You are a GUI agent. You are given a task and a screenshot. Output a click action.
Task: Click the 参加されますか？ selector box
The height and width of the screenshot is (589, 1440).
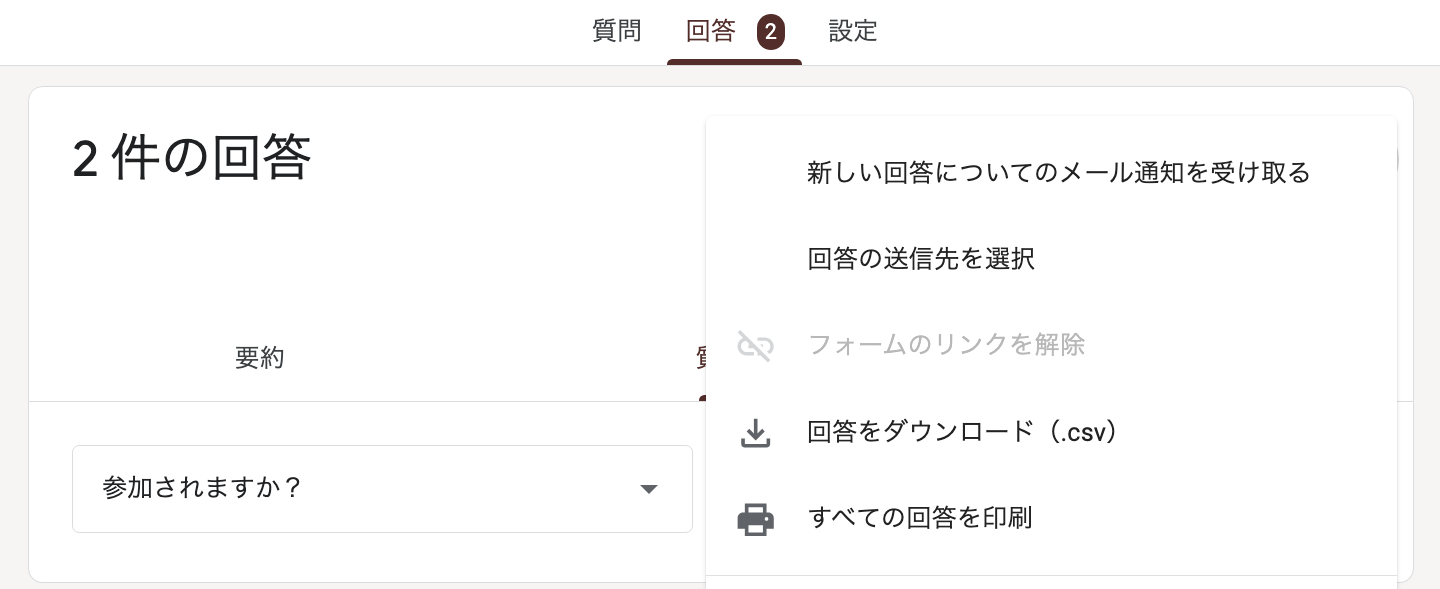(382, 489)
